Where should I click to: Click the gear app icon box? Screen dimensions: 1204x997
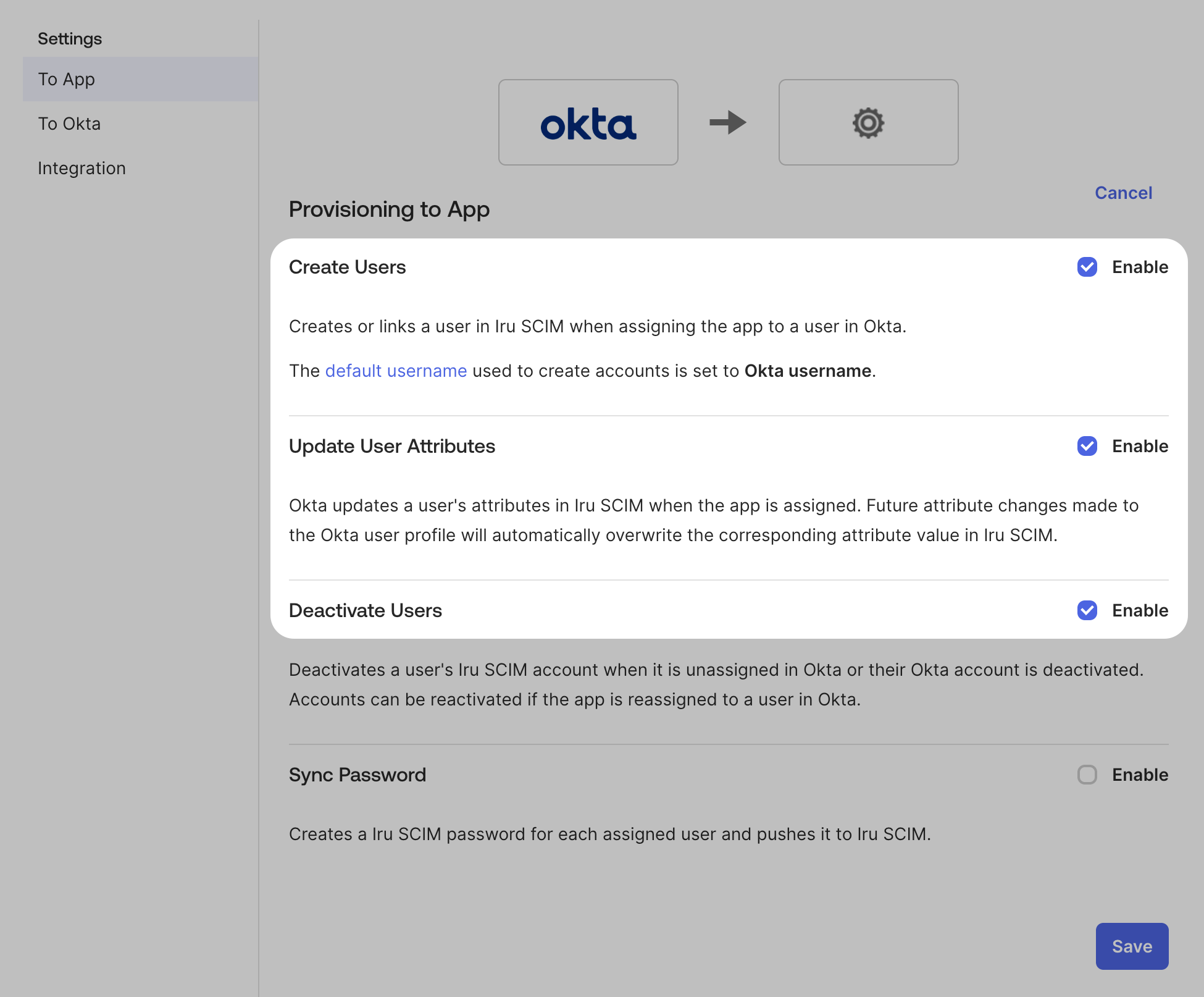pos(869,122)
